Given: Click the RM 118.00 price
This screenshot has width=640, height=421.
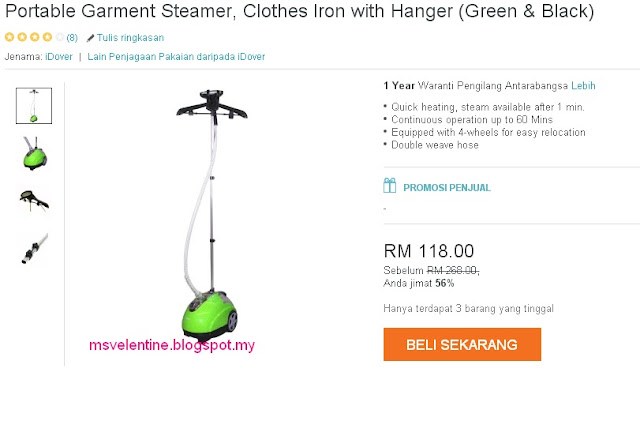Looking at the screenshot, I should [x=429, y=251].
